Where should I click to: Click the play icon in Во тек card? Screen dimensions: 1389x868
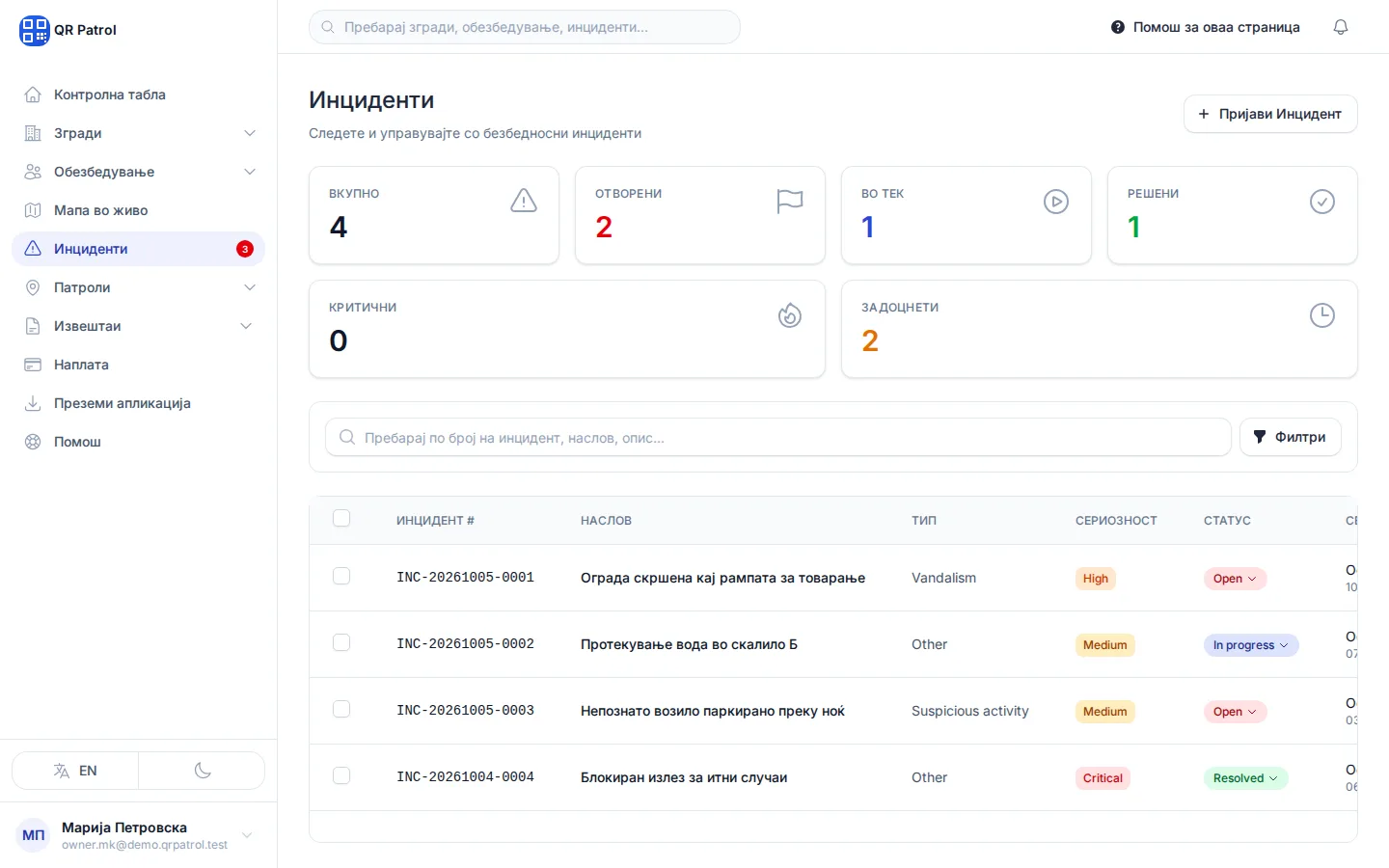1056,202
